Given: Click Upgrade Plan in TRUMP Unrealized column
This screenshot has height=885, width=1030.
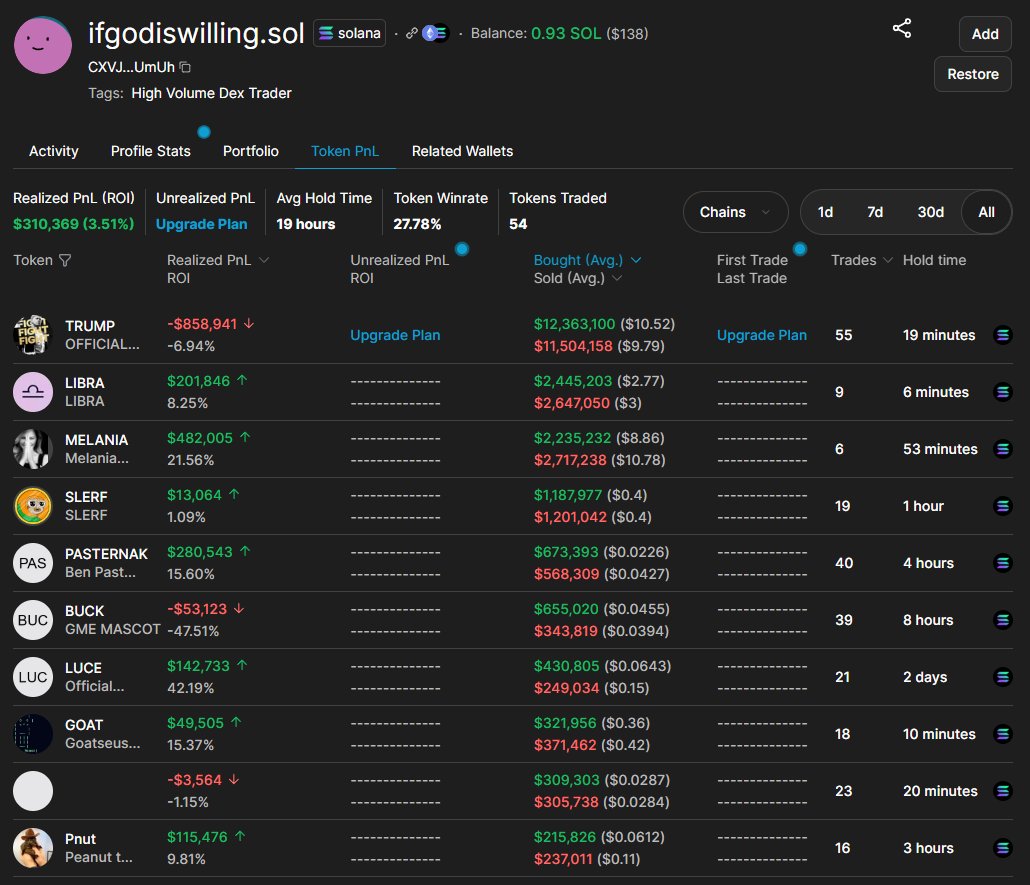Looking at the screenshot, I should click(x=395, y=335).
